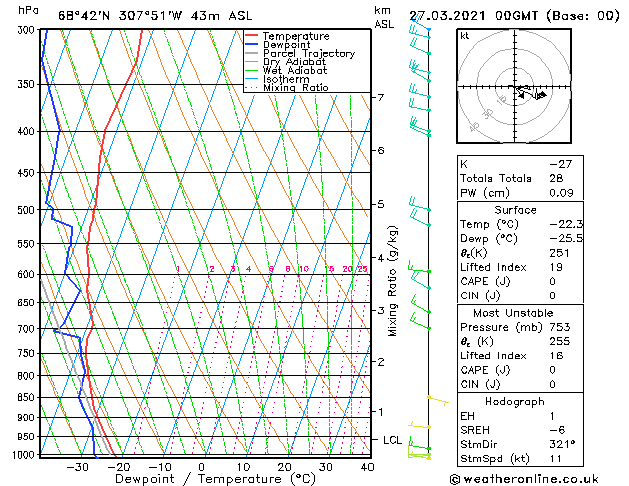Click the mixing ratio label 10
The image size is (629, 486).
[304, 269]
